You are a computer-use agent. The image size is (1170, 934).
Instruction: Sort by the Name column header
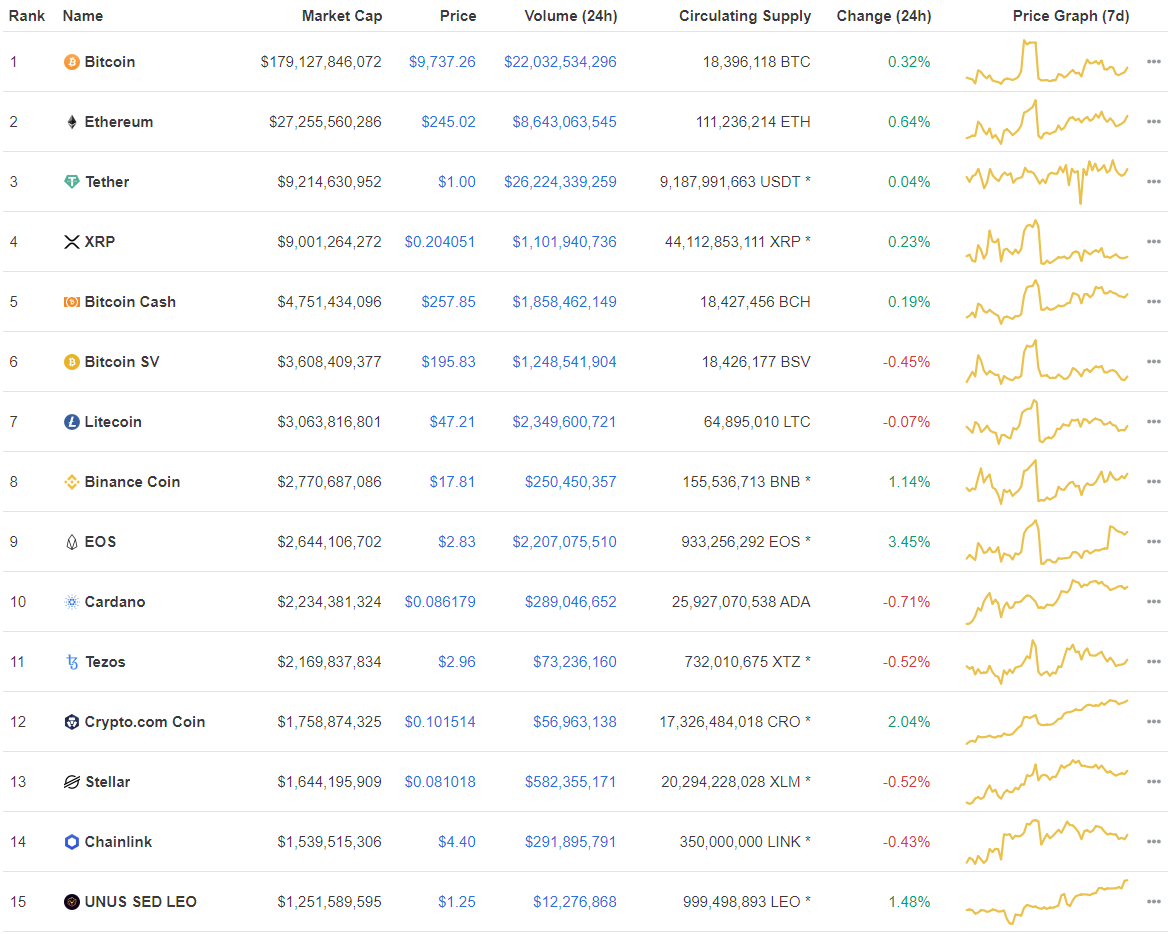click(83, 16)
